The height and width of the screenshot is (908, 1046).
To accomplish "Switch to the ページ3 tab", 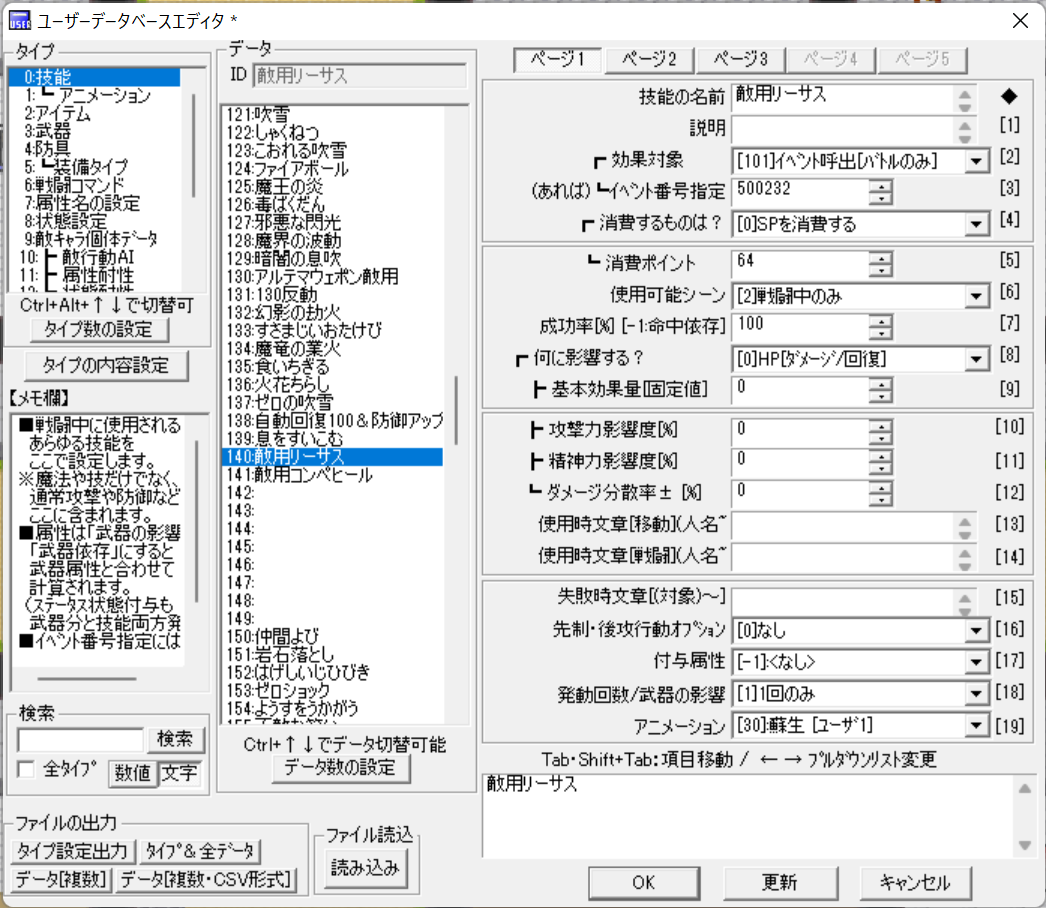I will 740,59.
